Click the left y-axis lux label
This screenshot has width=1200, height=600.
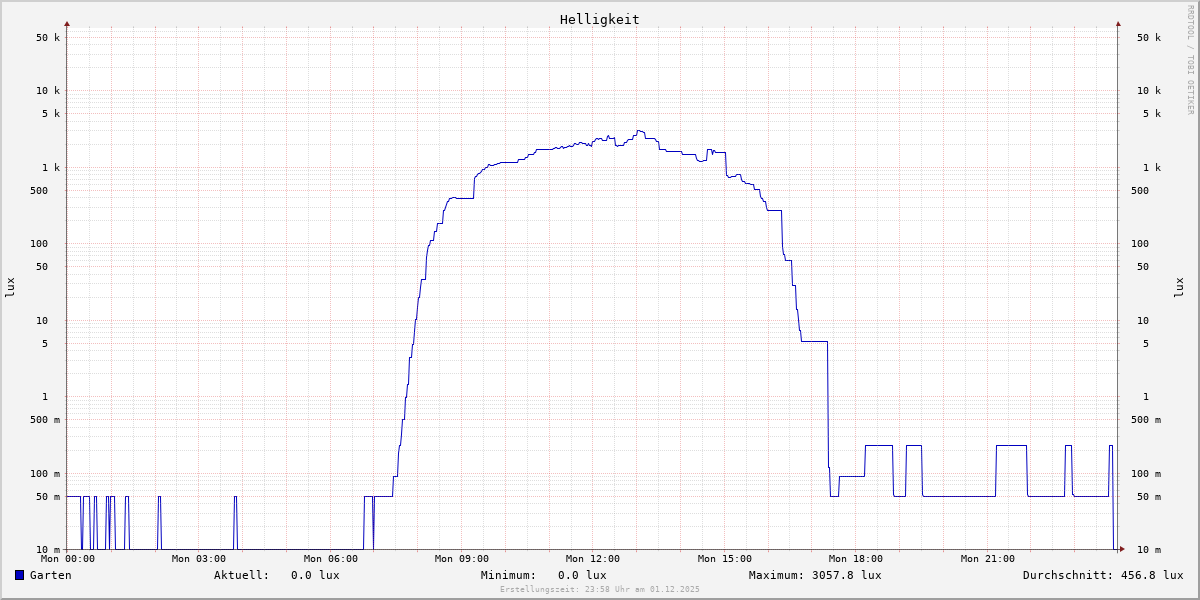[x=10, y=287]
